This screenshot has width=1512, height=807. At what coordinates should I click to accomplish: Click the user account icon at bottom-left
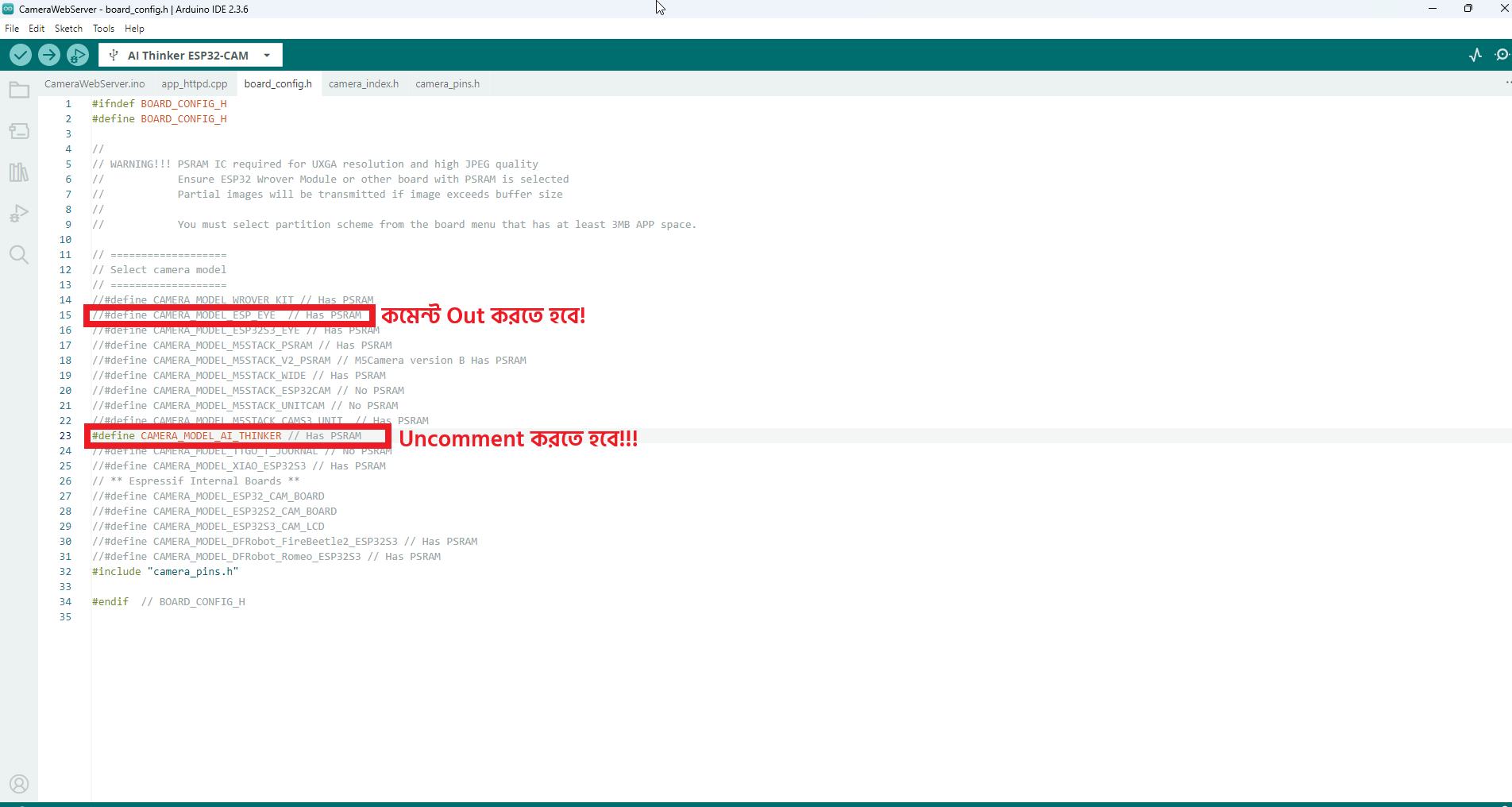19,784
